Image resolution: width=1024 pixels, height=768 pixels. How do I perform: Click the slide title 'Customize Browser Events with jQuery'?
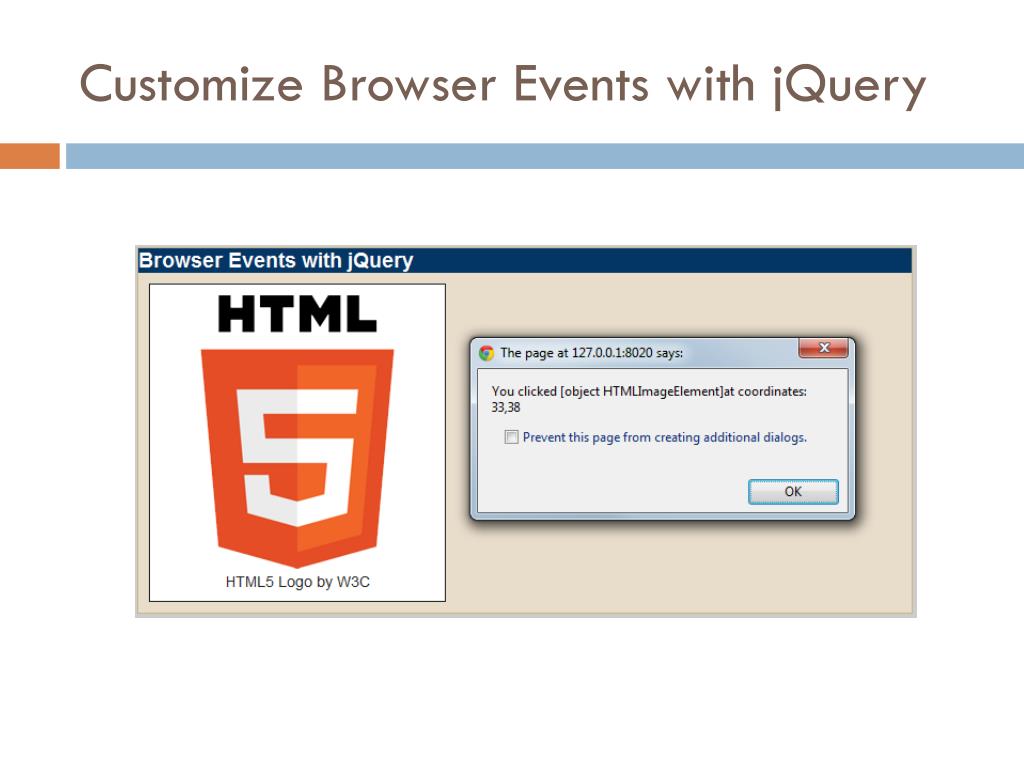[503, 86]
